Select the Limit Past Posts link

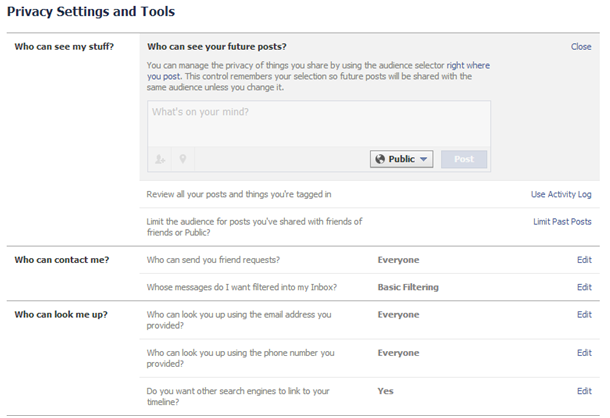[x=562, y=222]
